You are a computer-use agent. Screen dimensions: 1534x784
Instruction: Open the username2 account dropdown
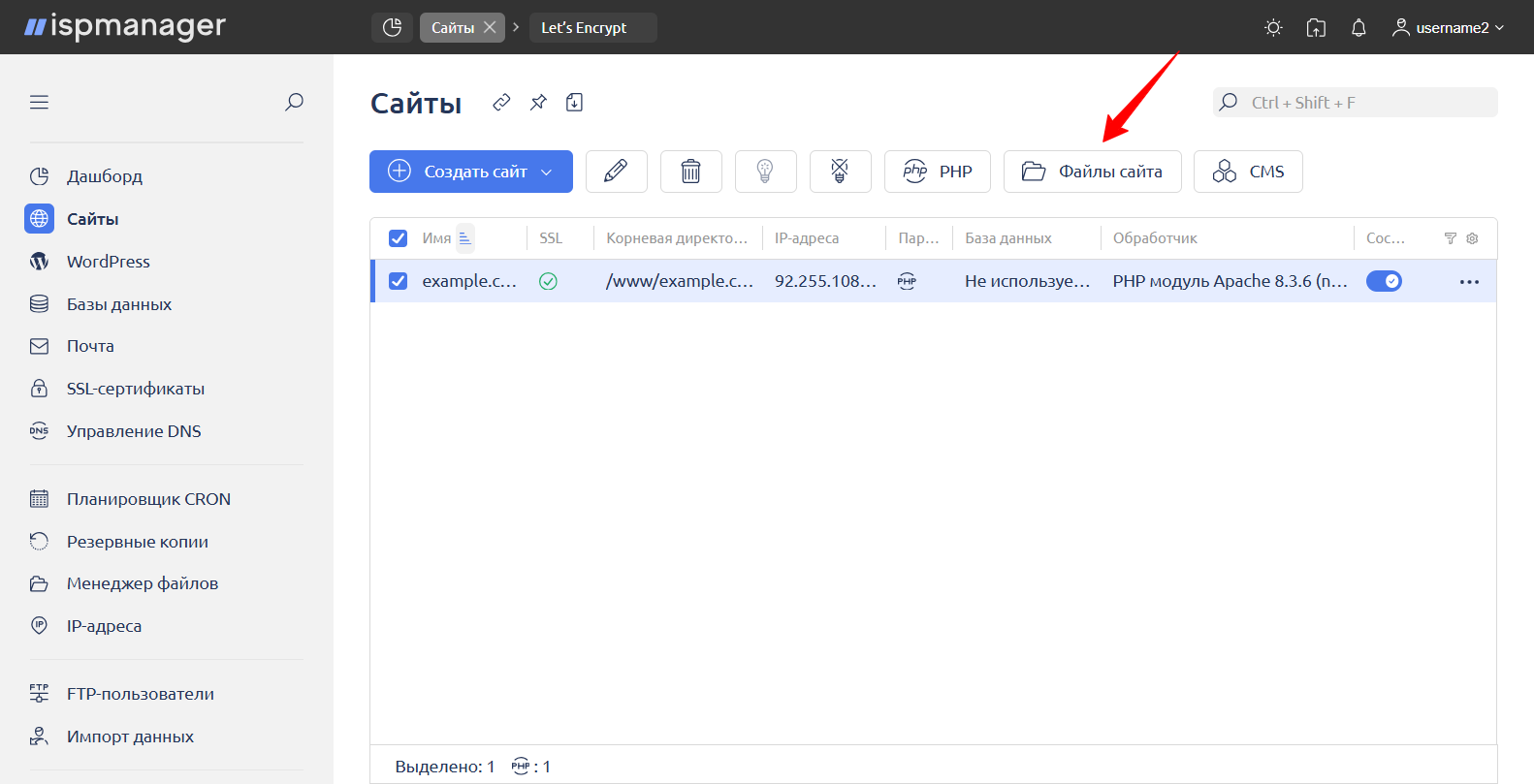(1448, 28)
